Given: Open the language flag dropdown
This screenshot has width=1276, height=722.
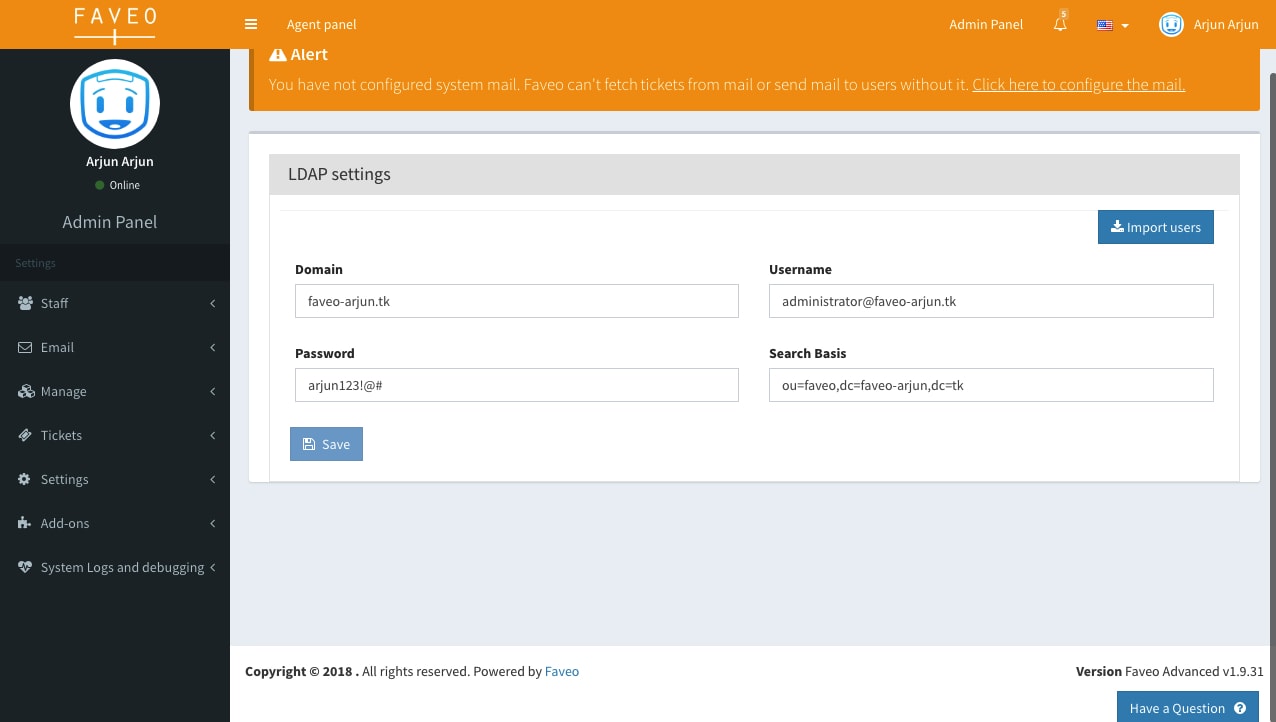Looking at the screenshot, I should [1110, 25].
